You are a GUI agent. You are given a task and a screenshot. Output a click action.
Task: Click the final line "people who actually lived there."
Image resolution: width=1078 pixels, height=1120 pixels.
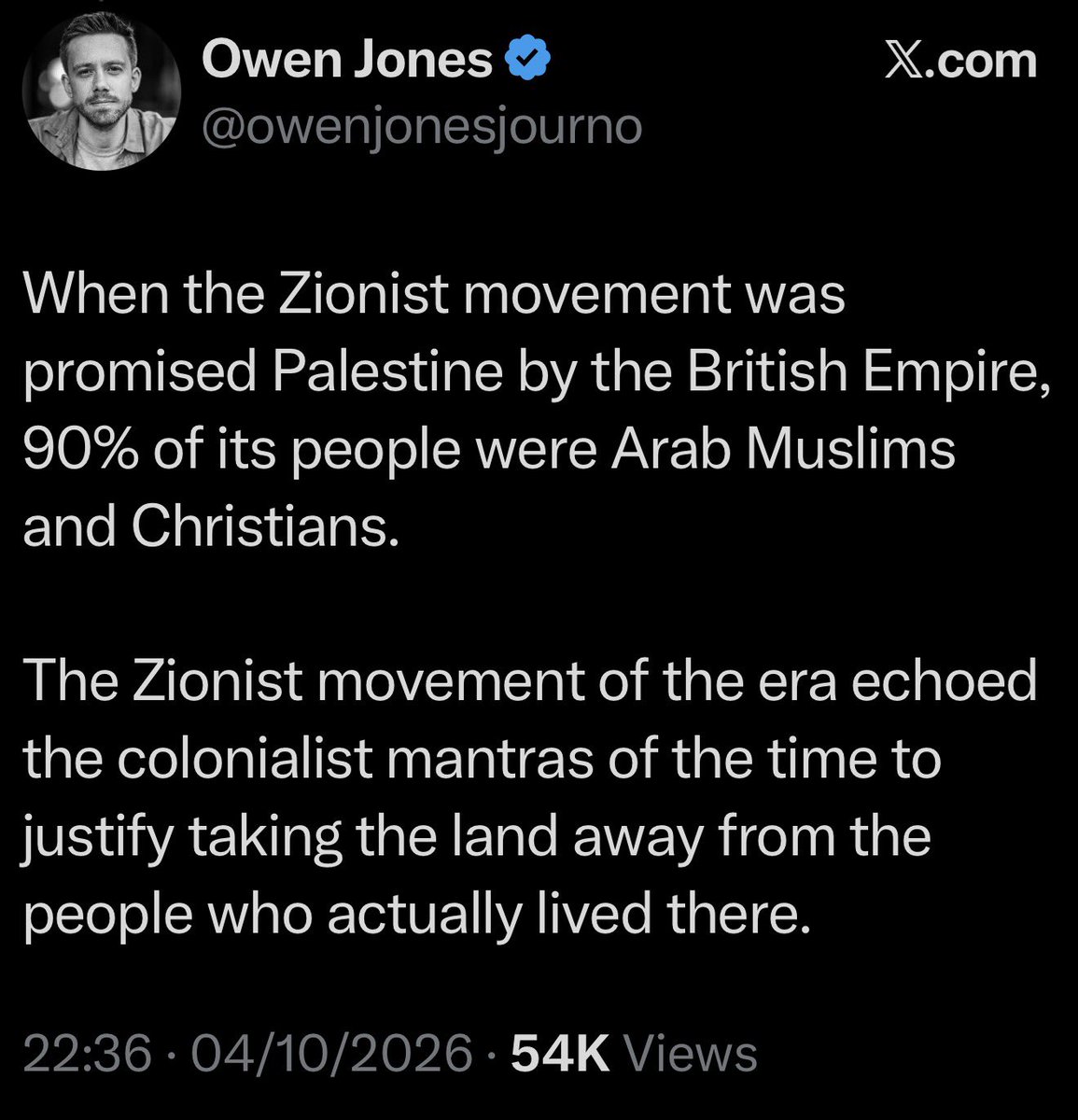click(x=412, y=916)
